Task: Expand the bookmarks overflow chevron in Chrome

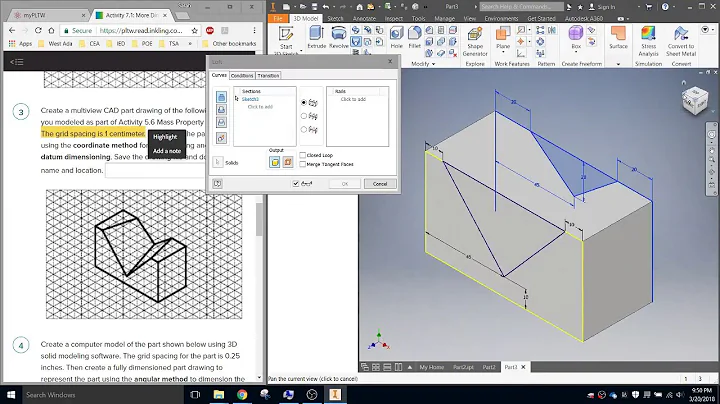Action: point(190,44)
